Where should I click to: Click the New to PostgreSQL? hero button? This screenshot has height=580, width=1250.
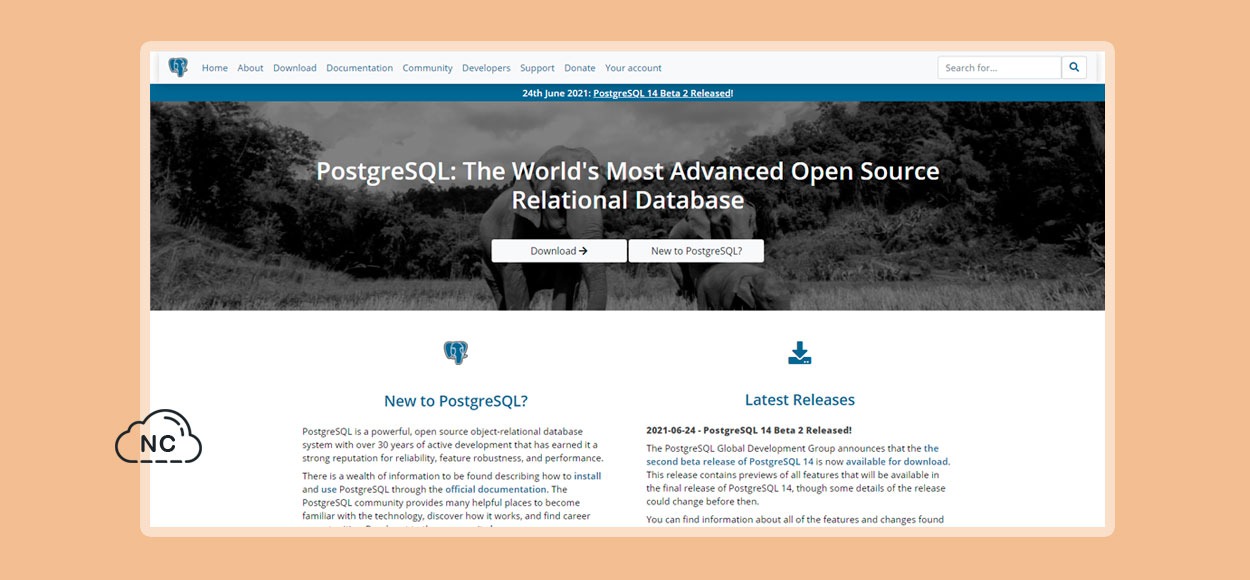(x=696, y=251)
